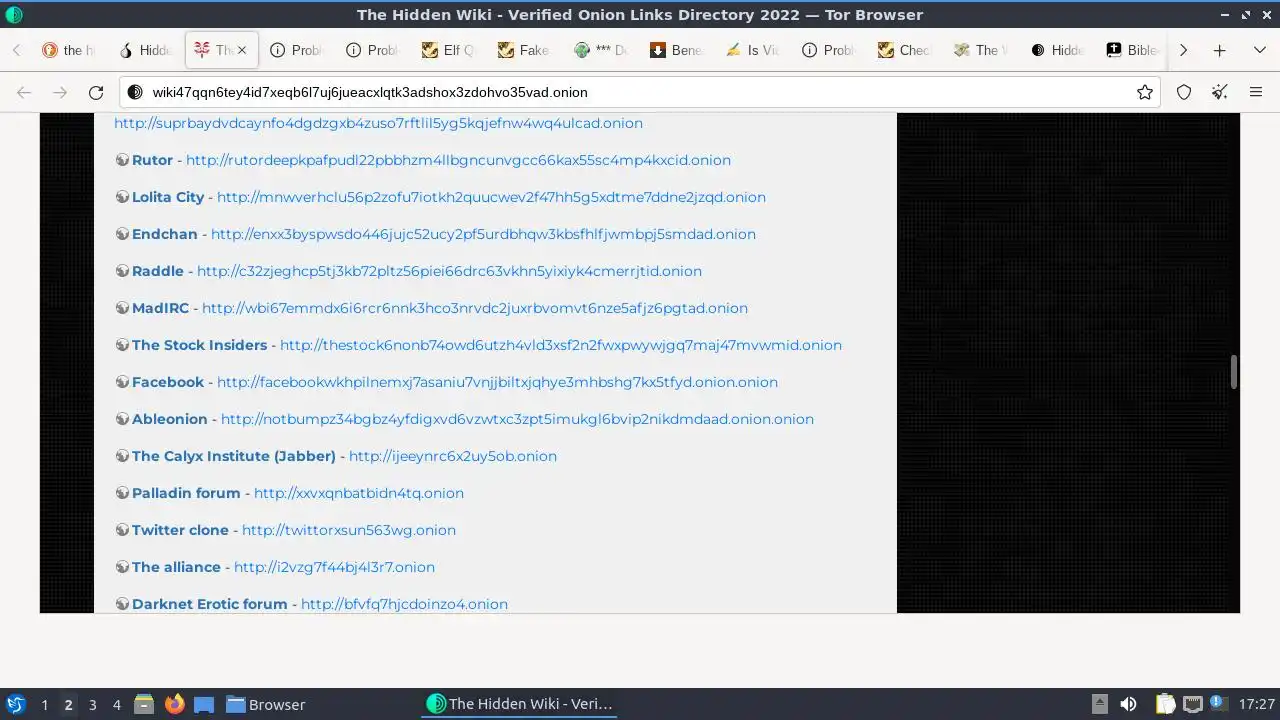Click the network monitor tray icon
The image size is (1280, 720).
(1192, 704)
